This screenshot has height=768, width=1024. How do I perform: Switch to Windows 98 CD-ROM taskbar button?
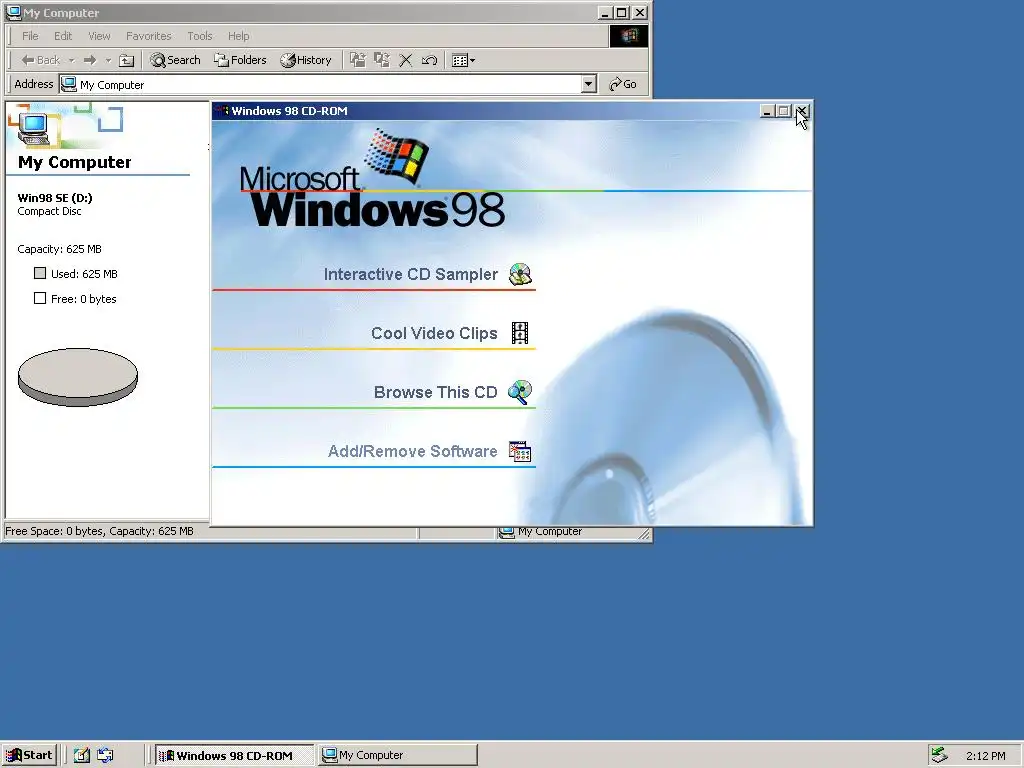pos(234,756)
